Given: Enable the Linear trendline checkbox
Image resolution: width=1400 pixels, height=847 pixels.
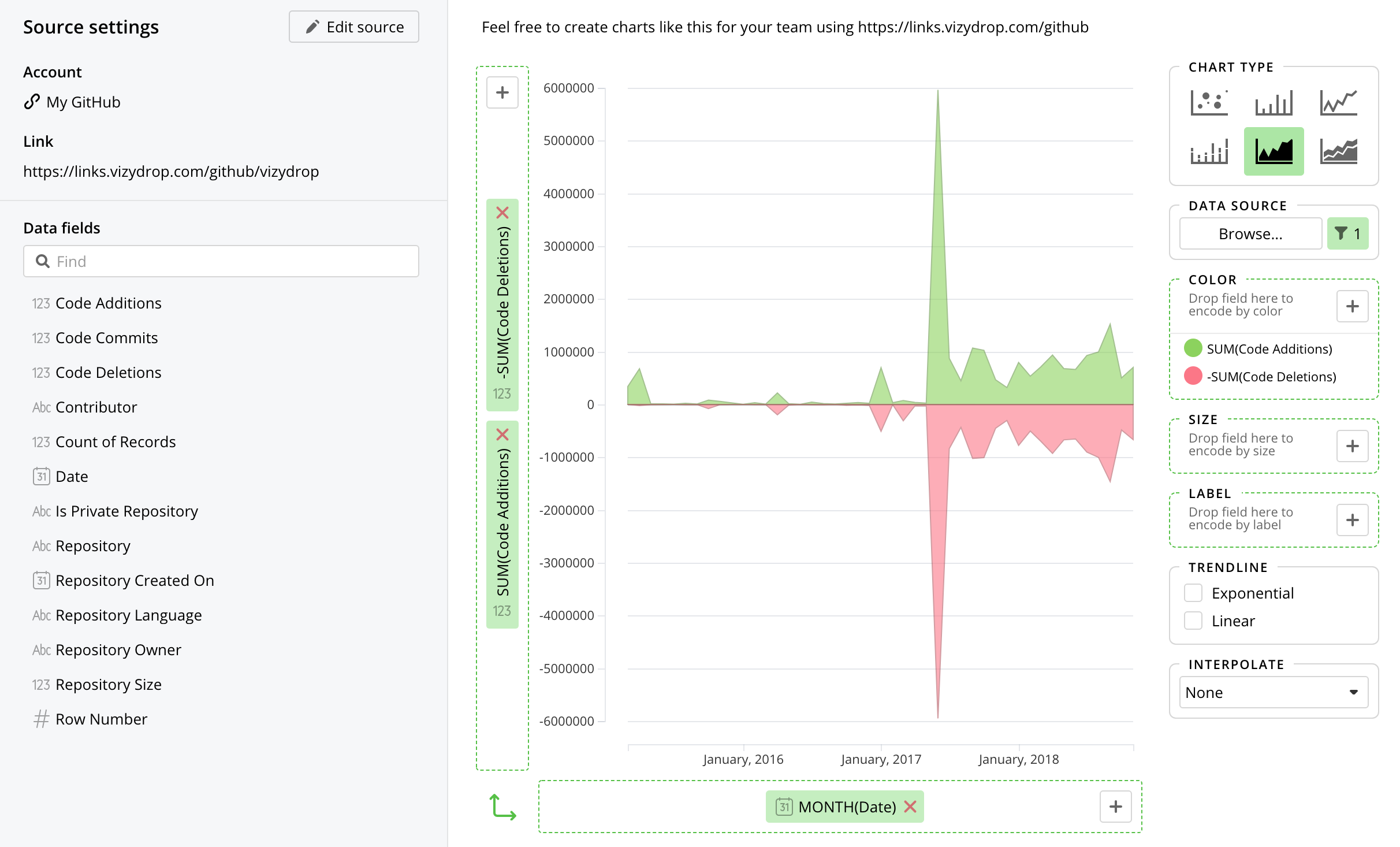Looking at the screenshot, I should (1193, 621).
